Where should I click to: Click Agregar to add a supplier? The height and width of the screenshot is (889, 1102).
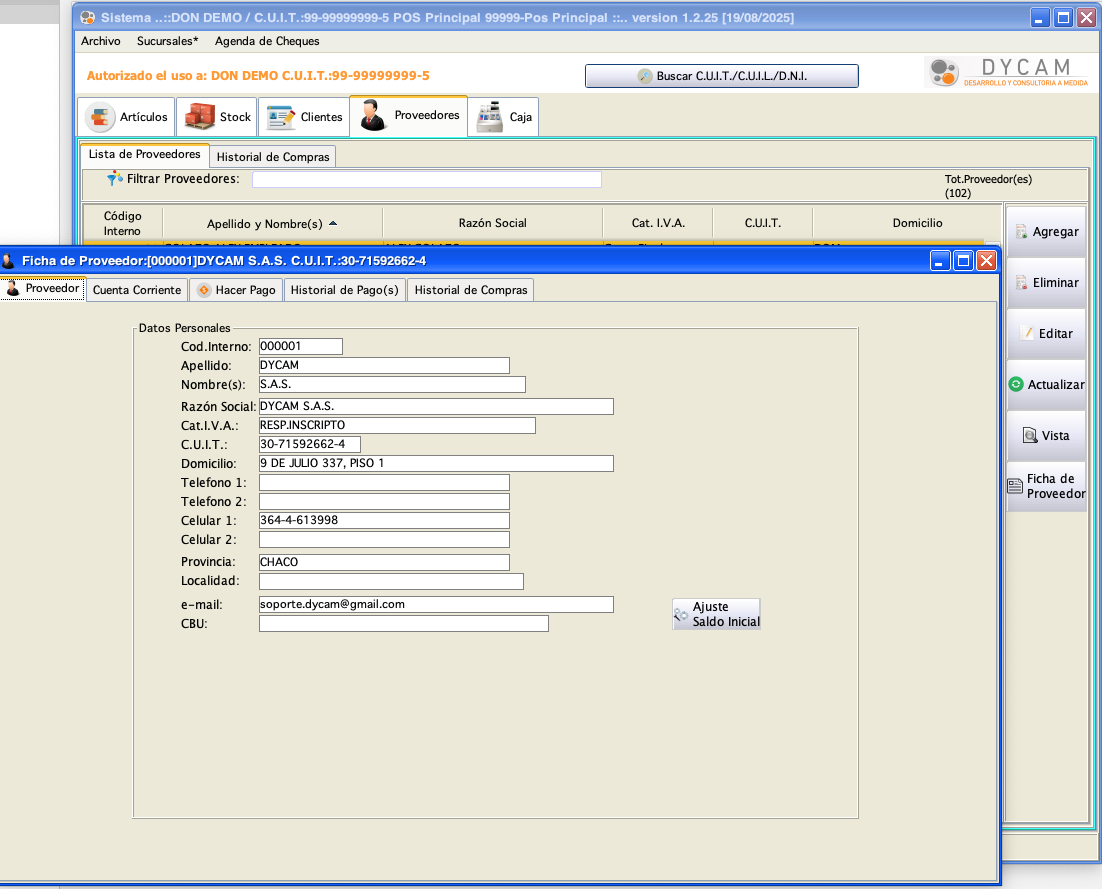(1046, 232)
